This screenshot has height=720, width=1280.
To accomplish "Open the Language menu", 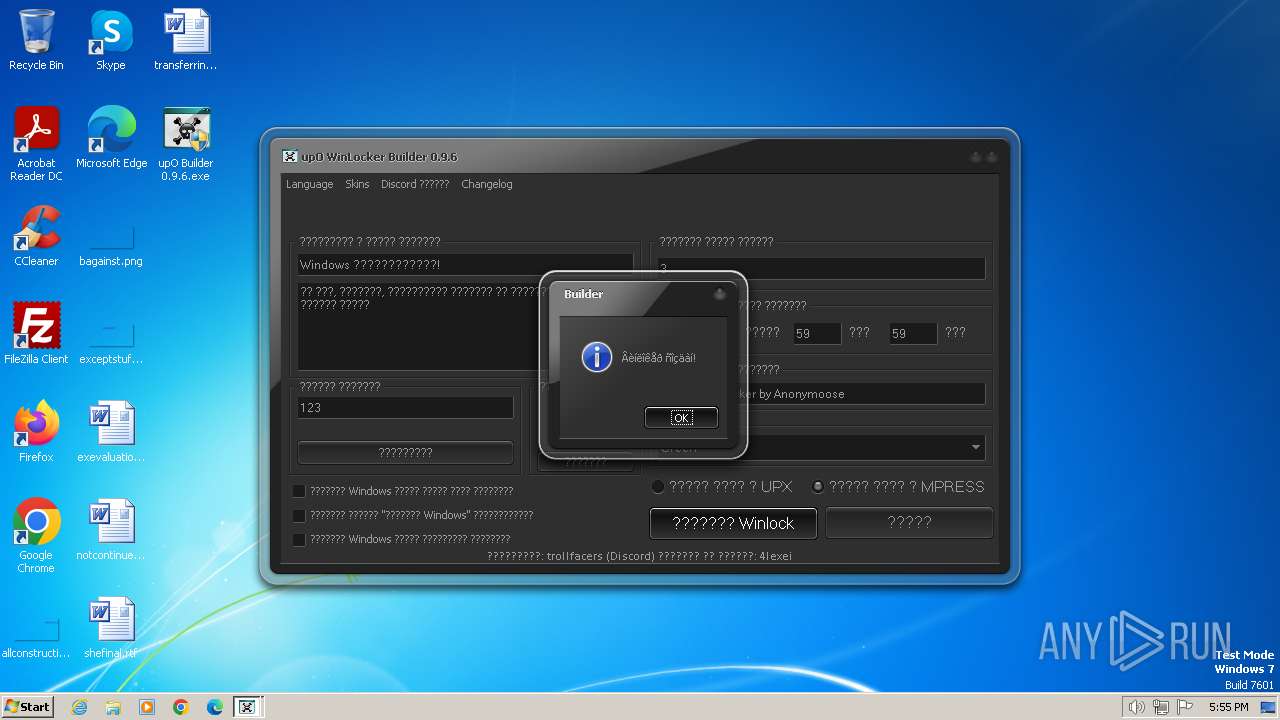I will point(309,184).
